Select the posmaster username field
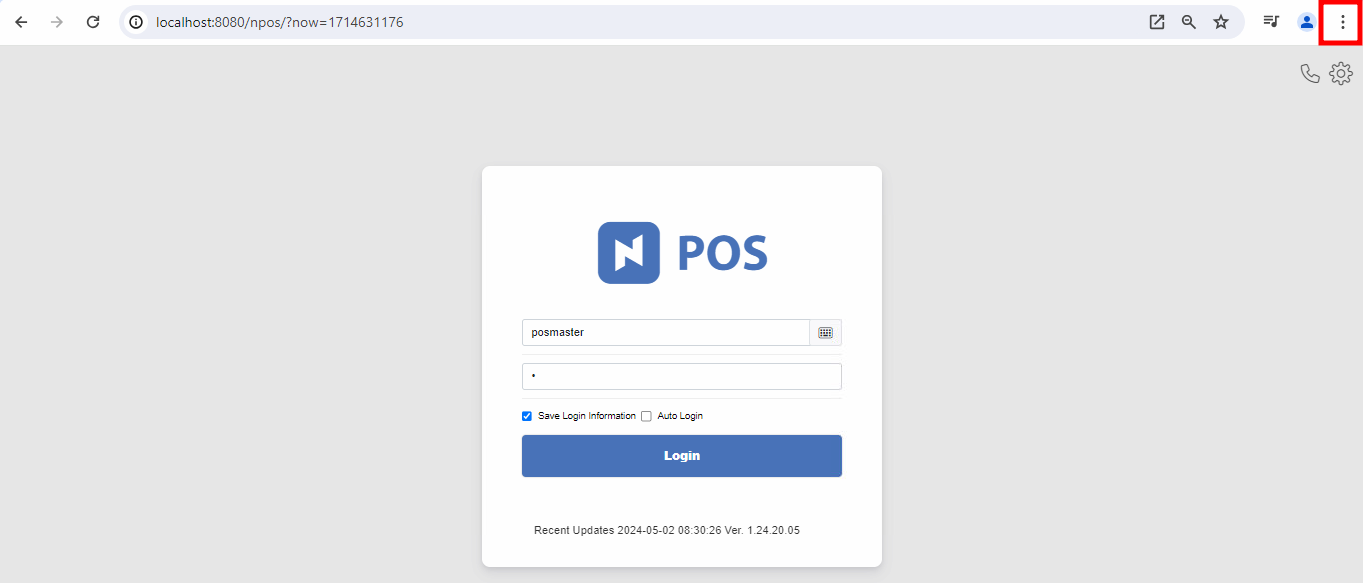Screen dimensions: 1363x583 click(x=665, y=332)
